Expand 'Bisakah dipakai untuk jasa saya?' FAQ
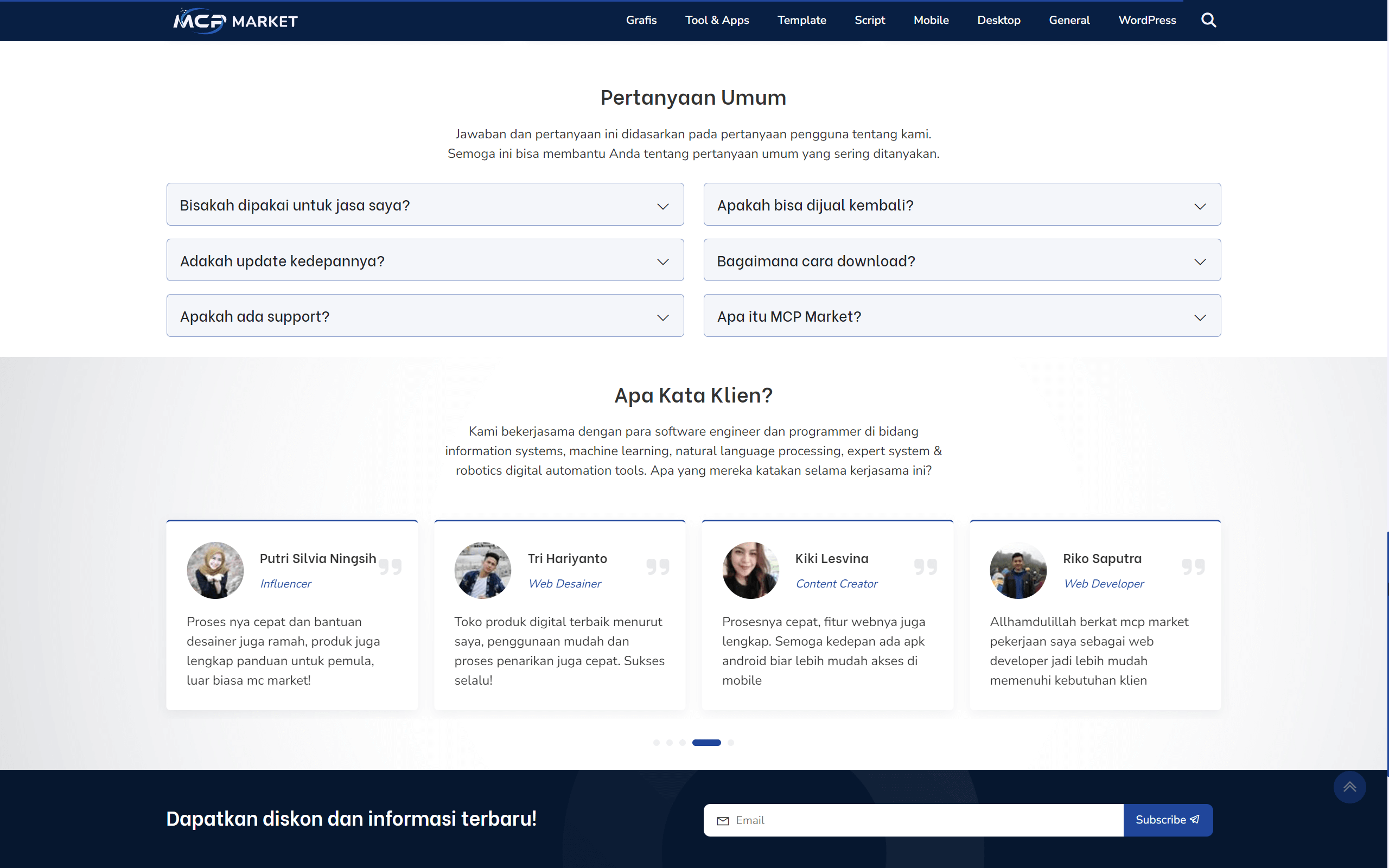Image resolution: width=1389 pixels, height=868 pixels. click(x=424, y=205)
